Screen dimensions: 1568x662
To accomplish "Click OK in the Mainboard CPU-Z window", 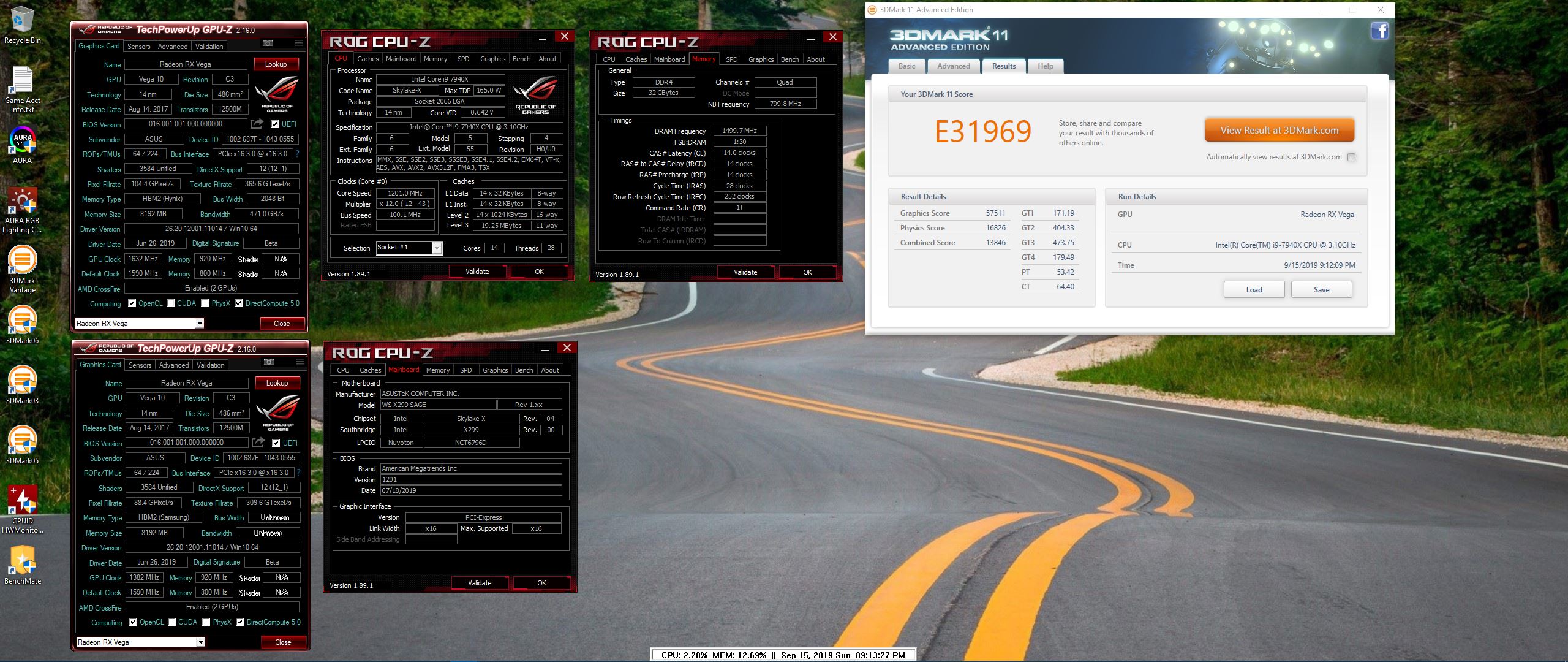I will [x=541, y=583].
